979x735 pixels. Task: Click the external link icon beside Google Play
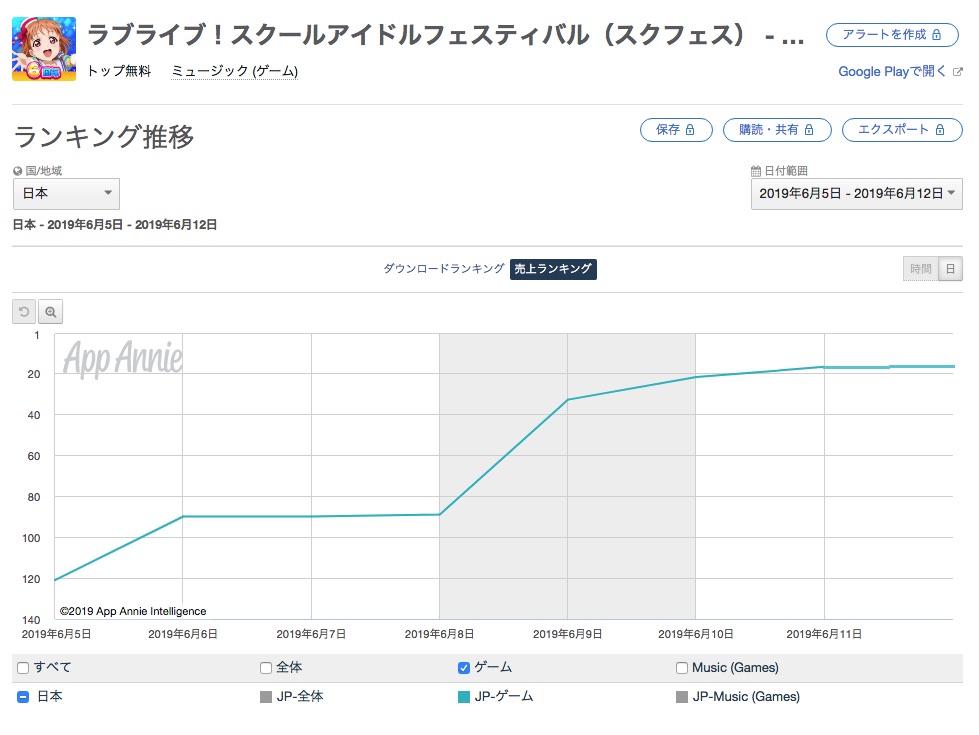[x=957, y=72]
